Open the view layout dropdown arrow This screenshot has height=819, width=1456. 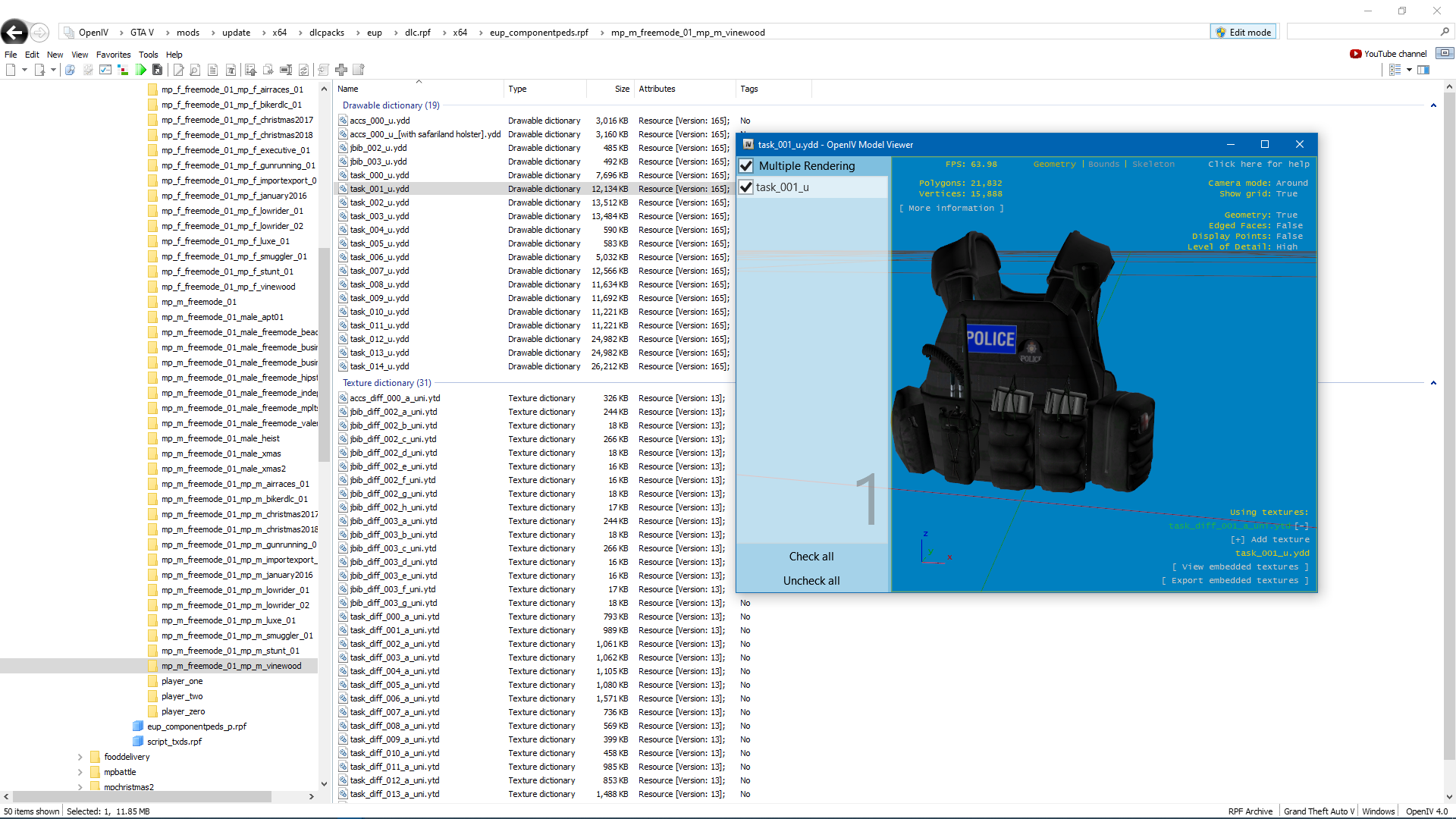[x=1409, y=70]
